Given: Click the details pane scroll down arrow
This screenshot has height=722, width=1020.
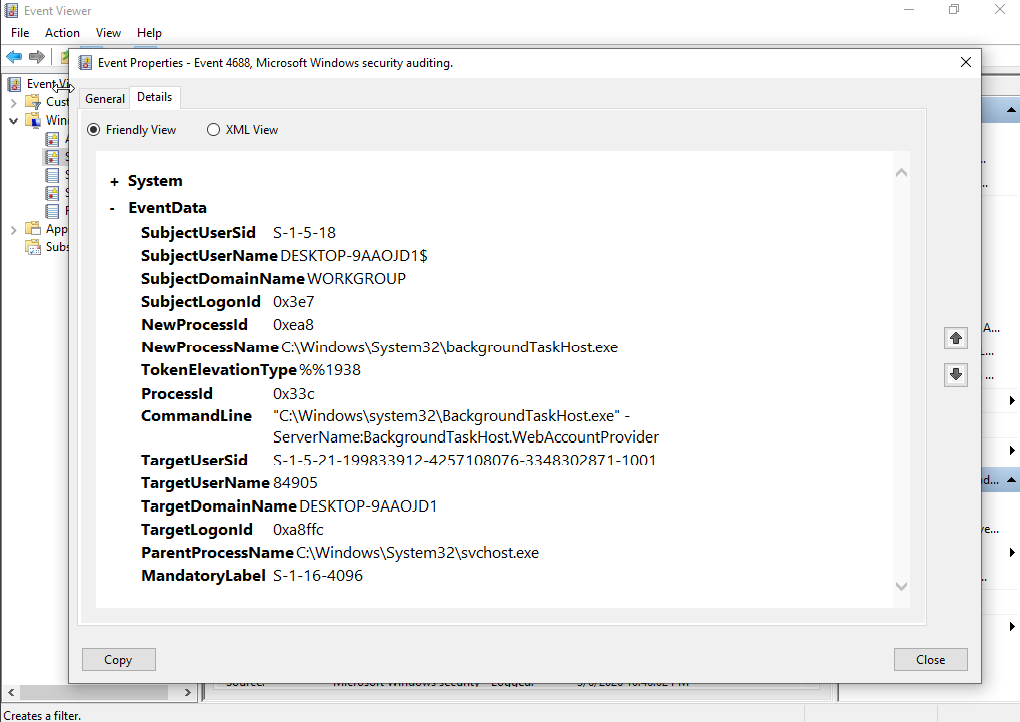Looking at the screenshot, I should pyautogui.click(x=902, y=586).
